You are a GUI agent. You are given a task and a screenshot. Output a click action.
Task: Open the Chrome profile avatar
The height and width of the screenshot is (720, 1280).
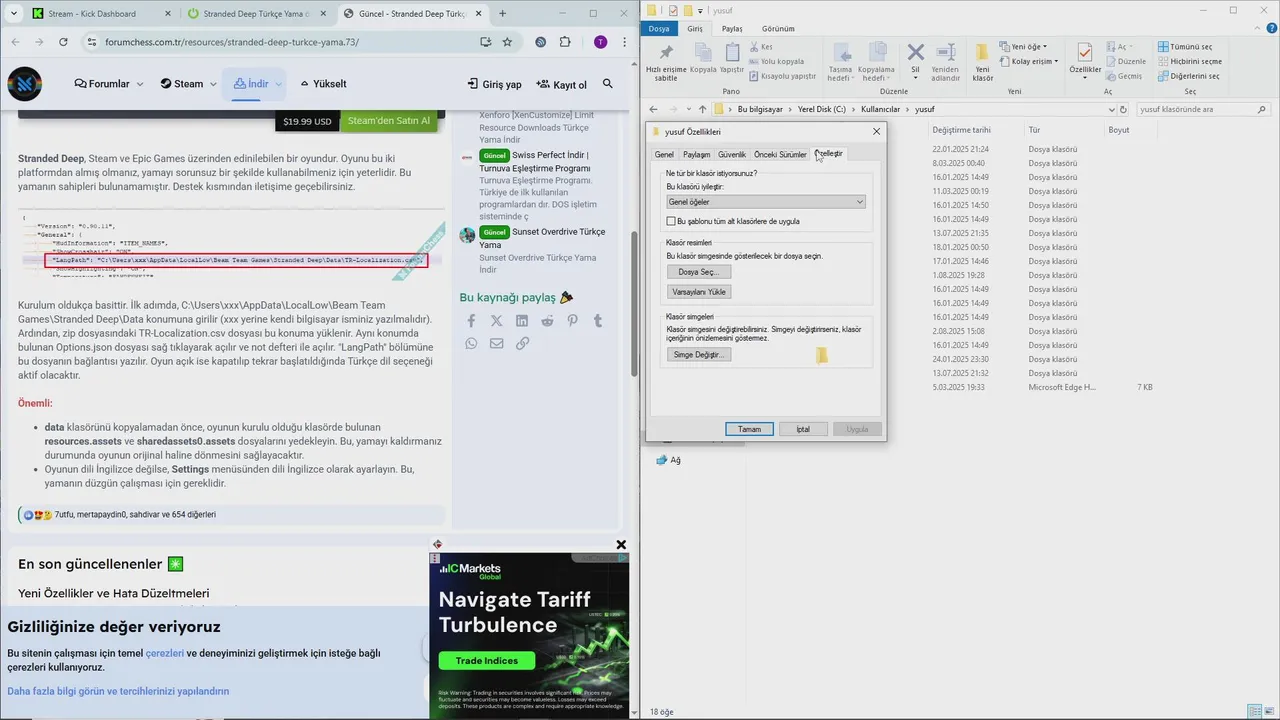click(x=600, y=42)
